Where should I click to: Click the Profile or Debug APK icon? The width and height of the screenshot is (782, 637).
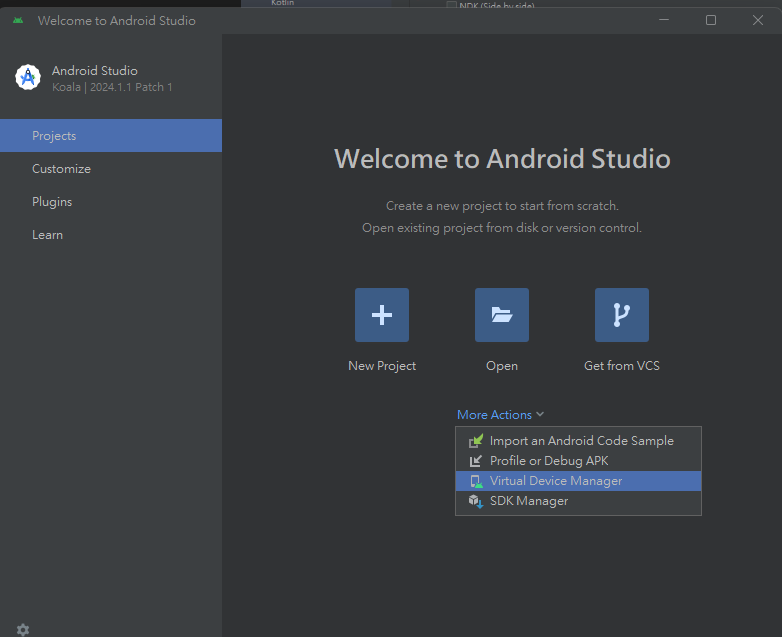(x=476, y=461)
